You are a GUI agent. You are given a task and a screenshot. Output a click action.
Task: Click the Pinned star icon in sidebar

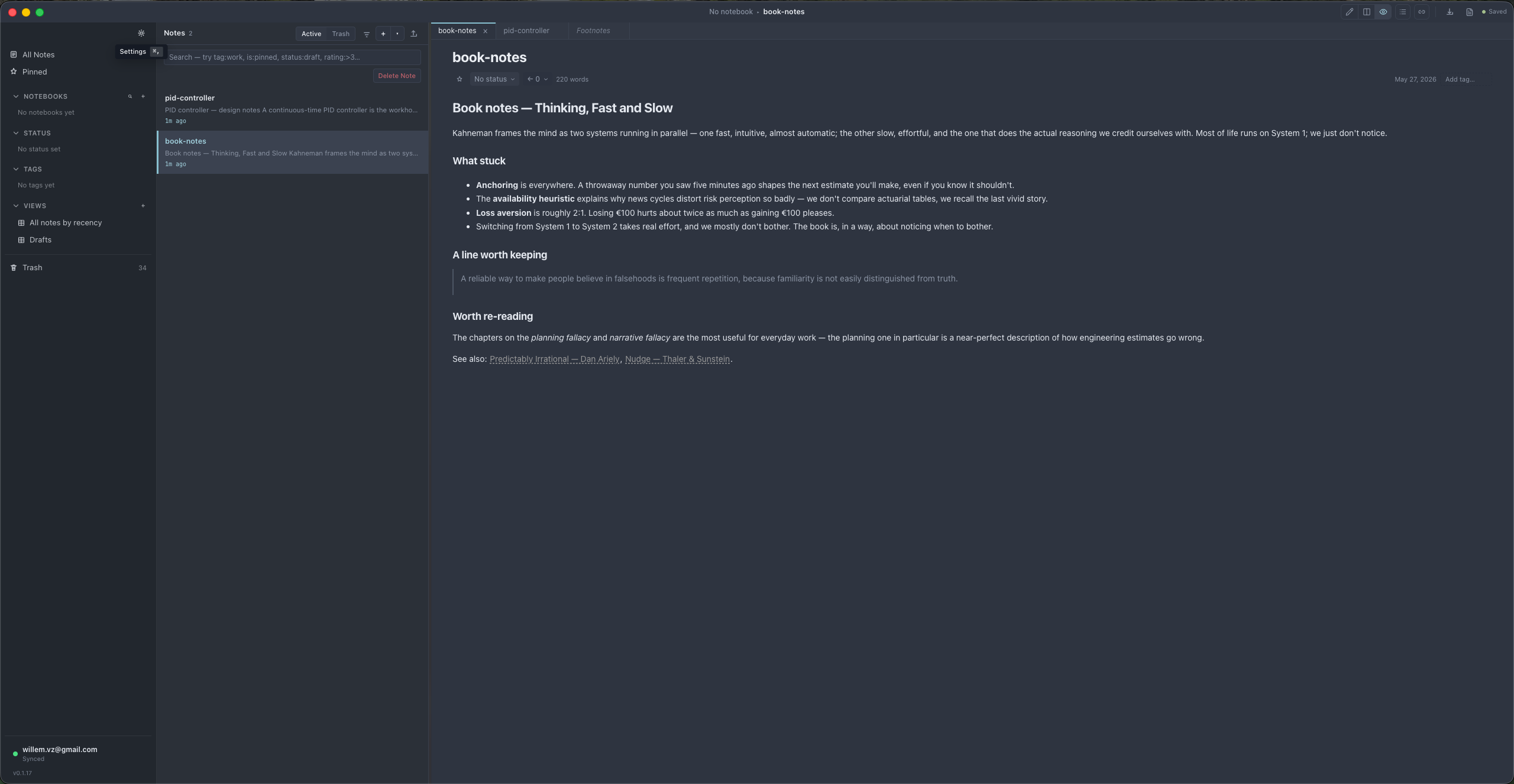tap(14, 72)
